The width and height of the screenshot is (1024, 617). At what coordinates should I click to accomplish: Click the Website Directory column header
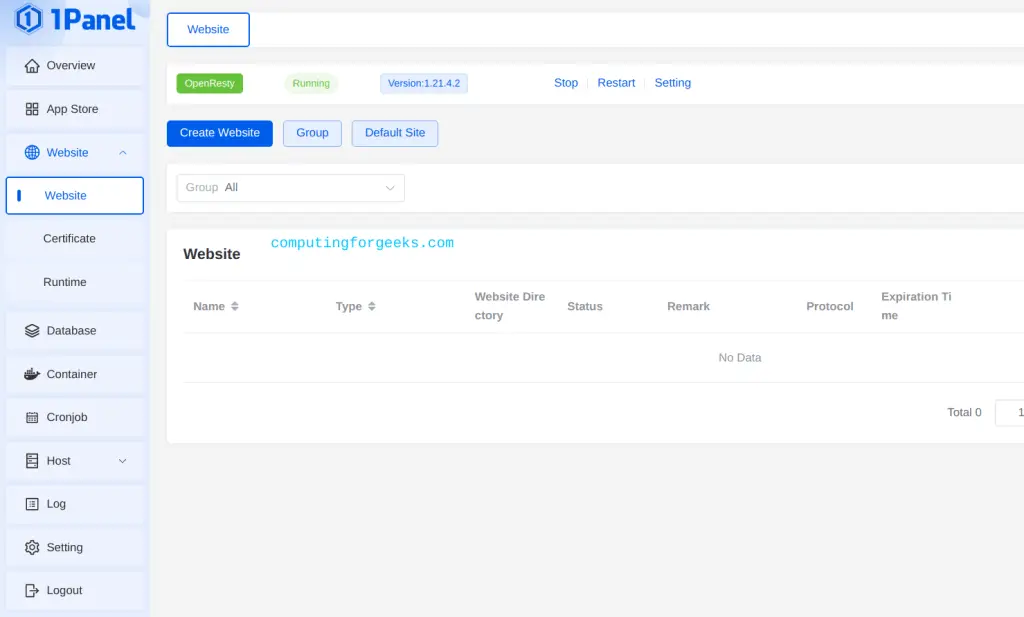(x=509, y=306)
